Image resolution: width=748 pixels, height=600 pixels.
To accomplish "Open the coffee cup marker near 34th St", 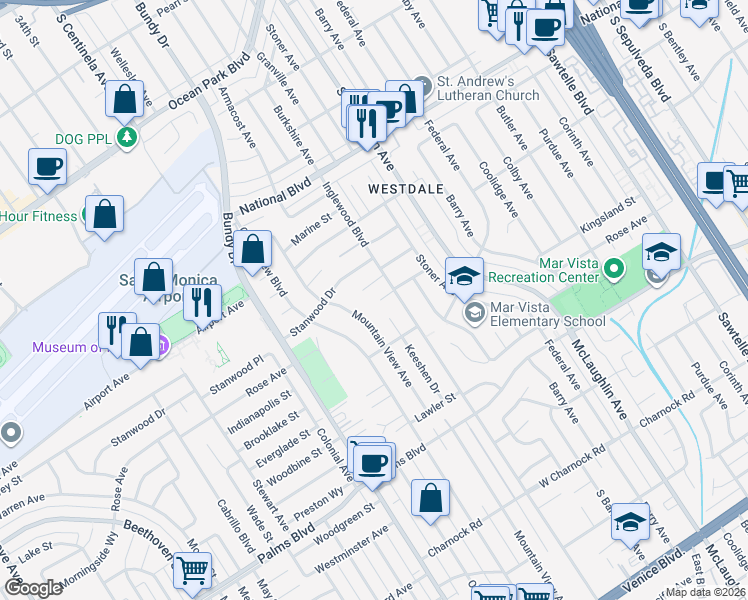I will [x=47, y=168].
